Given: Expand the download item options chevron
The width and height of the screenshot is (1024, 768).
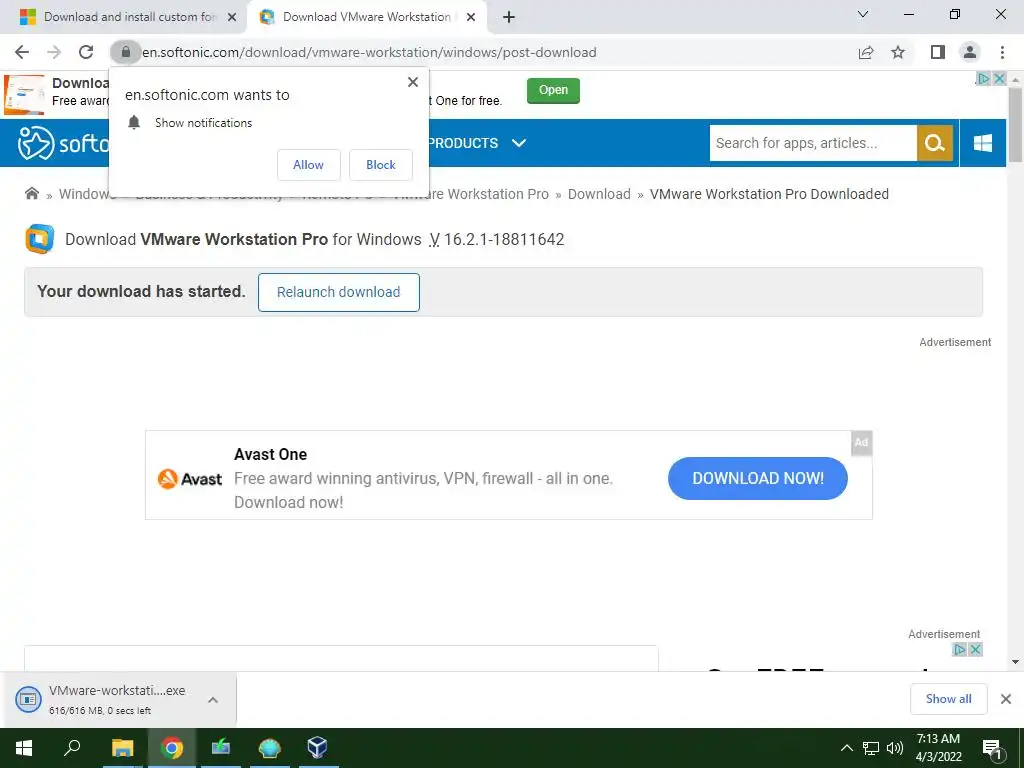Looking at the screenshot, I should click(x=213, y=699).
